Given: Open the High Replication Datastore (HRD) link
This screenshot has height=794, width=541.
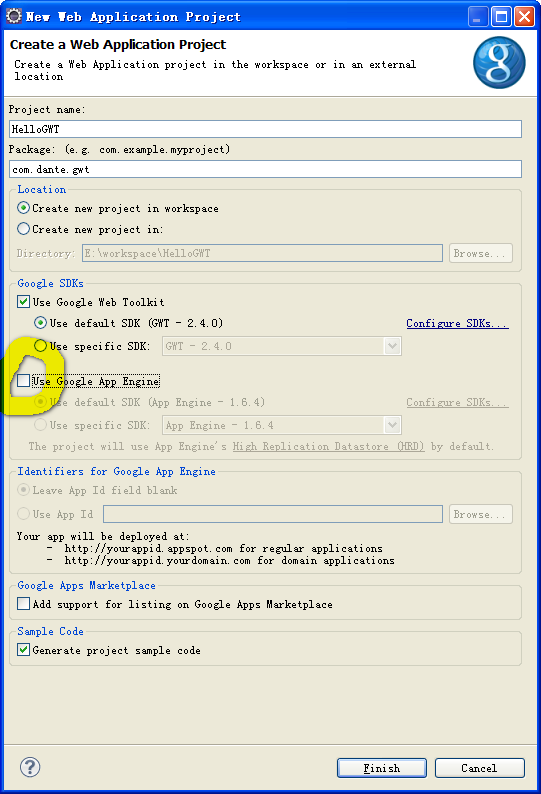Looking at the screenshot, I should 328,447.
